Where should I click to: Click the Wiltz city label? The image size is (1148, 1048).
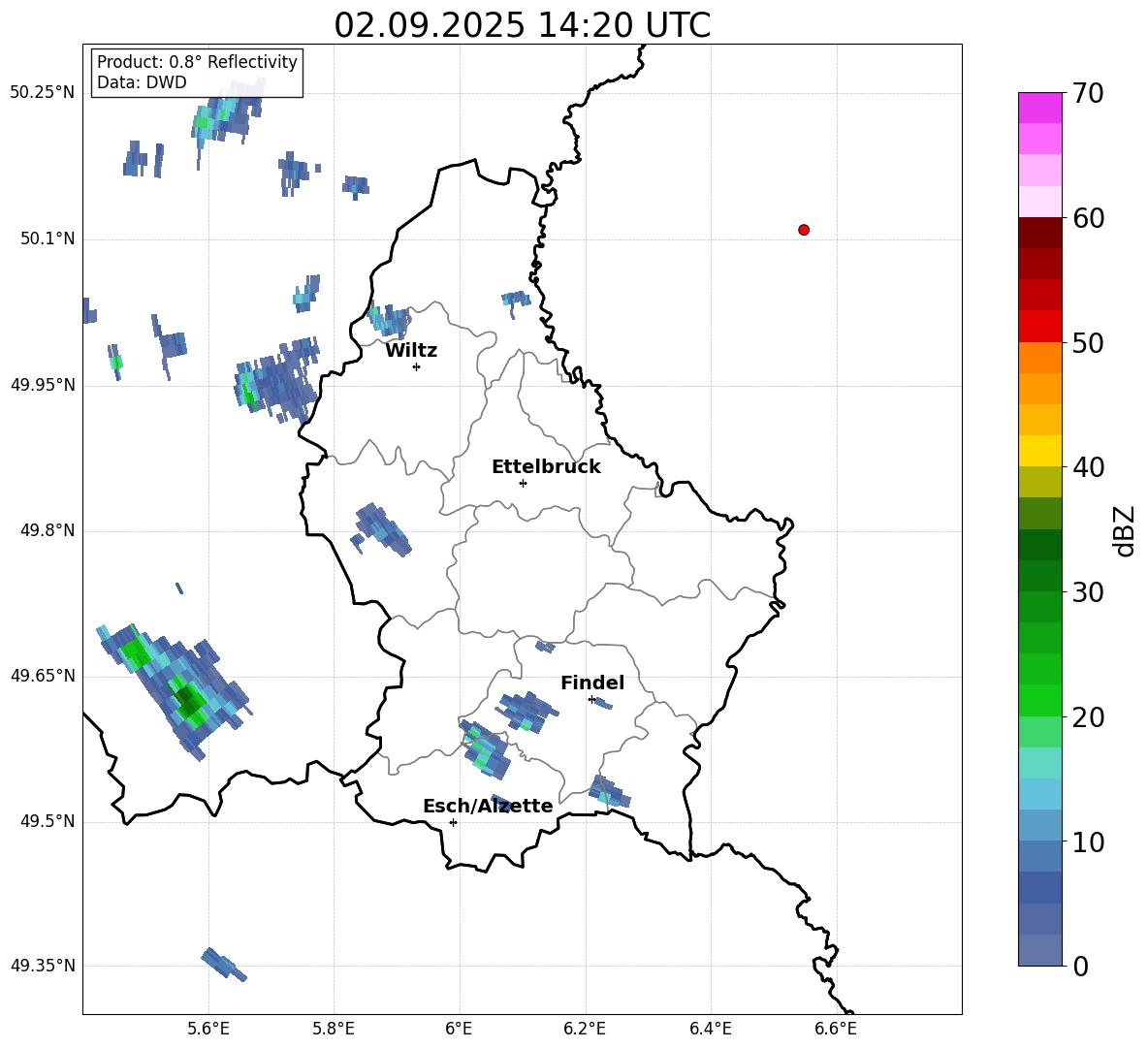pos(411,351)
